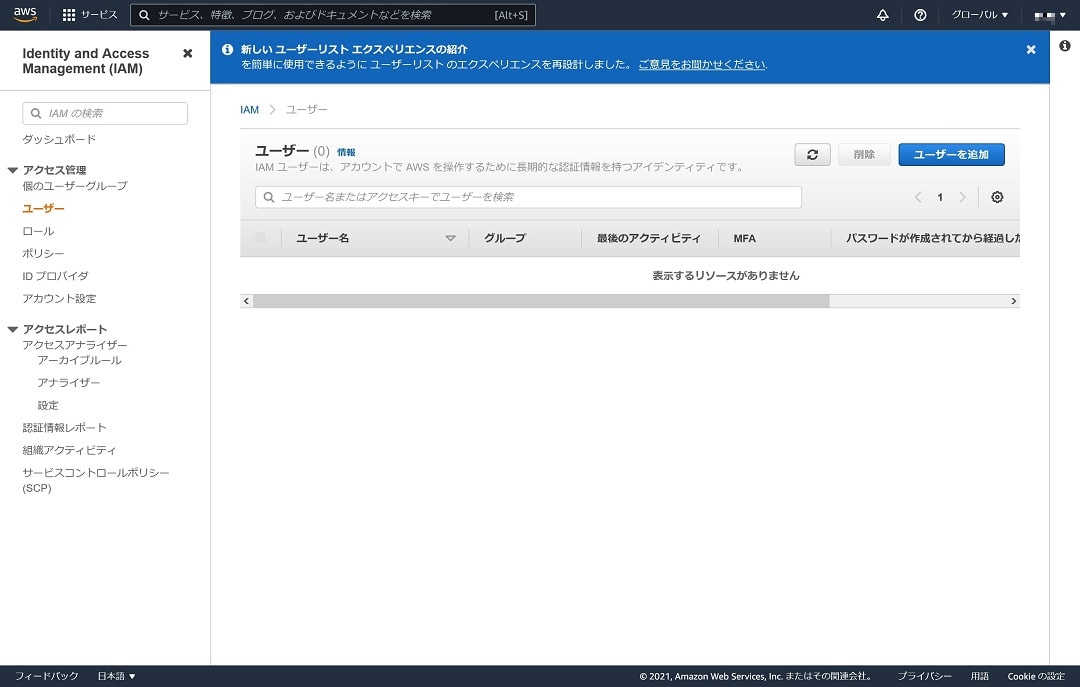Open ID プロバイダ in sidebar
Screen dimensions: 1080x687
coord(55,276)
